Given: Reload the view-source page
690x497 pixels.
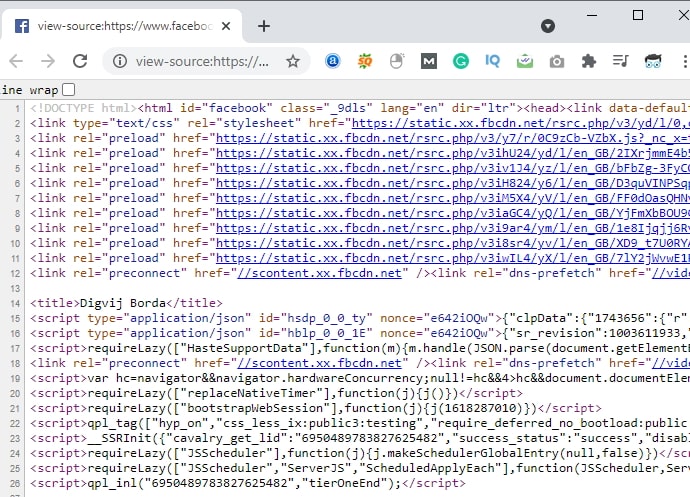Looking at the screenshot, I should 80,61.
